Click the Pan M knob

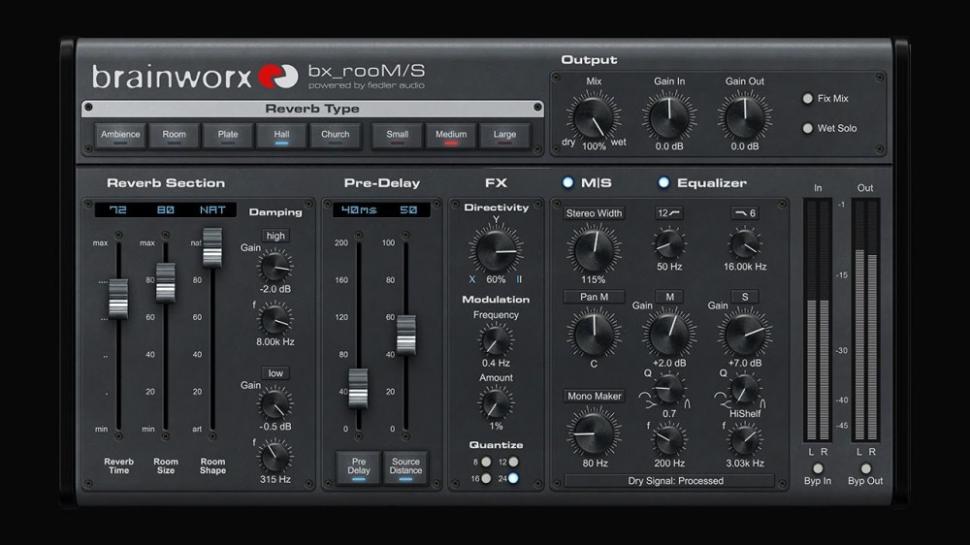click(x=593, y=332)
